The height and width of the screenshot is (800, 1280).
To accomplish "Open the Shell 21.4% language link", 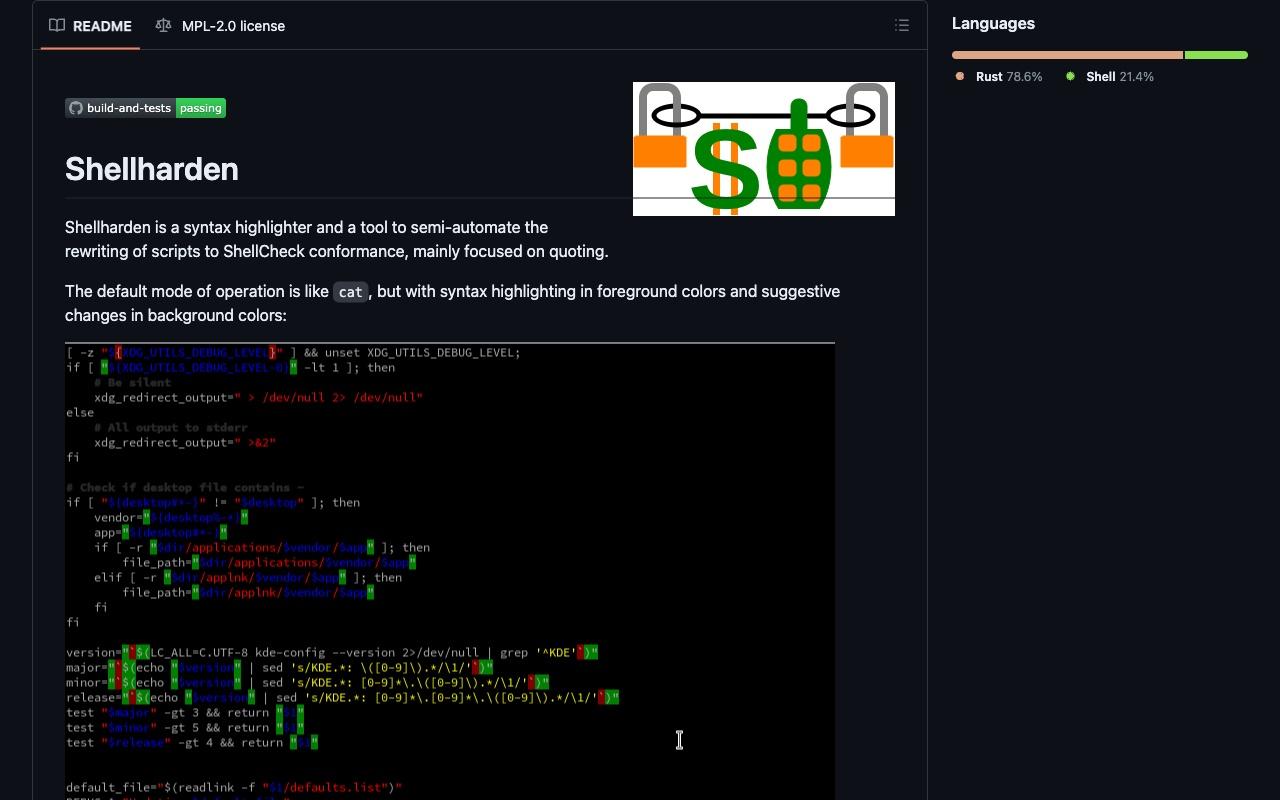I will [x=1109, y=77].
